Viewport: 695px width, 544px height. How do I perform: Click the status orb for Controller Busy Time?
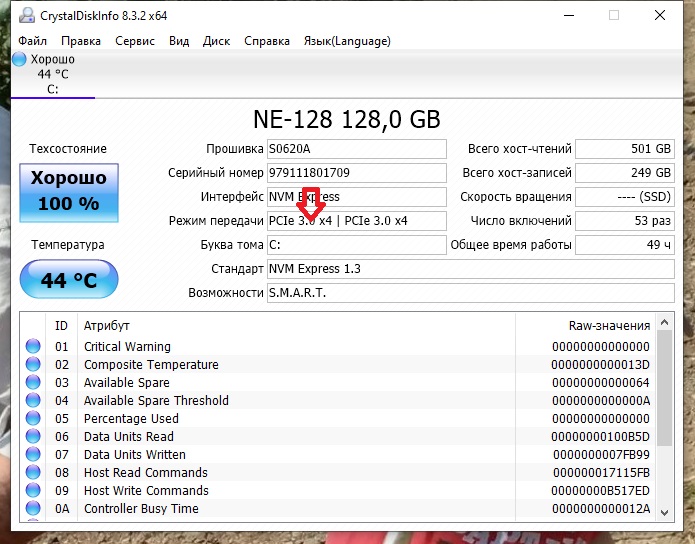click(x=33, y=509)
